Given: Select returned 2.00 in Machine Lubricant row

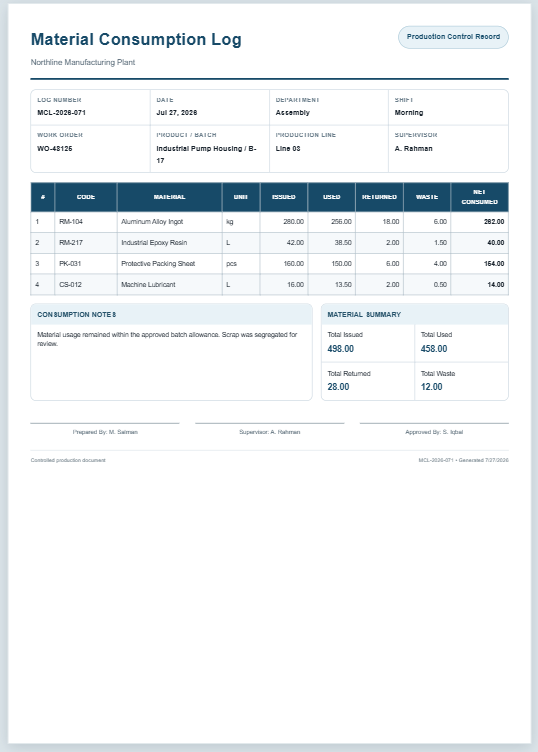Looking at the screenshot, I should coord(393,285).
